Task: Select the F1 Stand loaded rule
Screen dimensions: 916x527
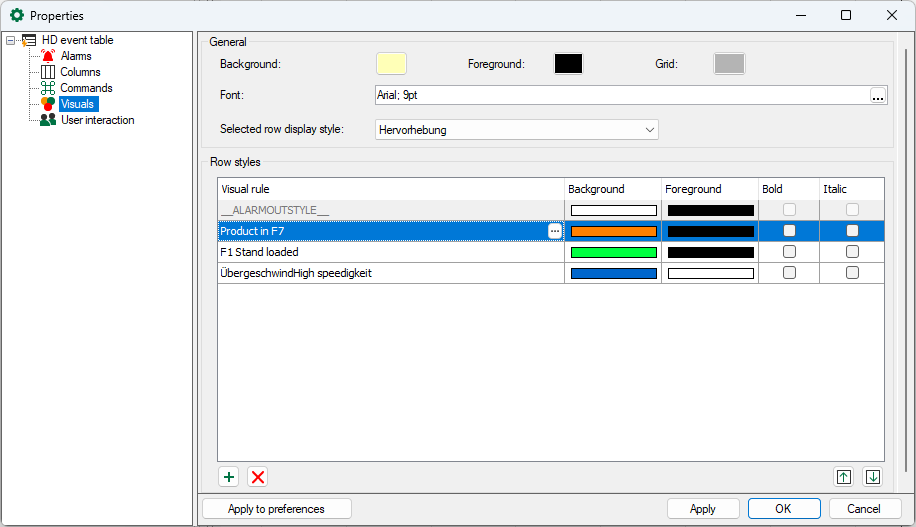Action: point(391,252)
